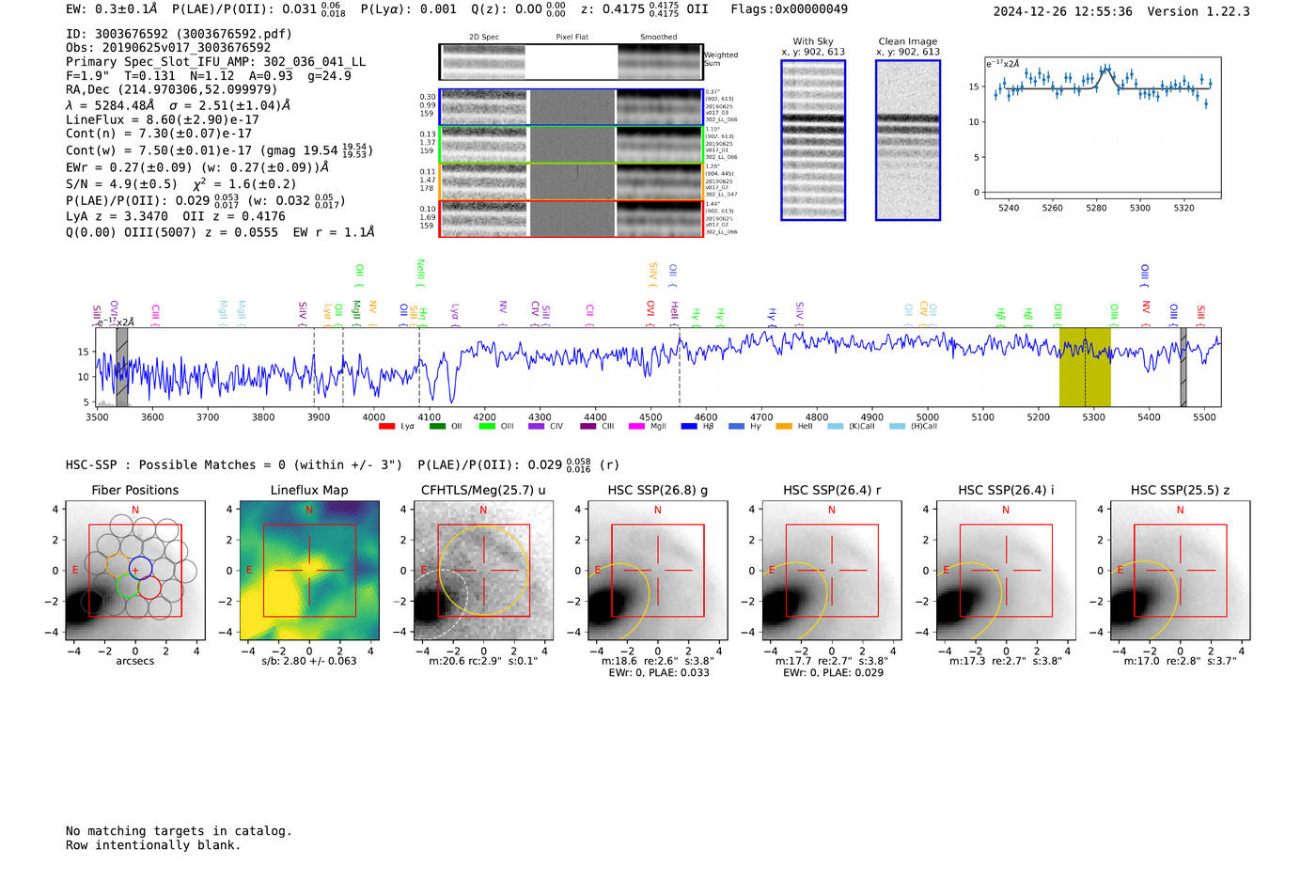Click the gray hatched band near 3550
The width and height of the screenshot is (1316, 896).
[122, 368]
